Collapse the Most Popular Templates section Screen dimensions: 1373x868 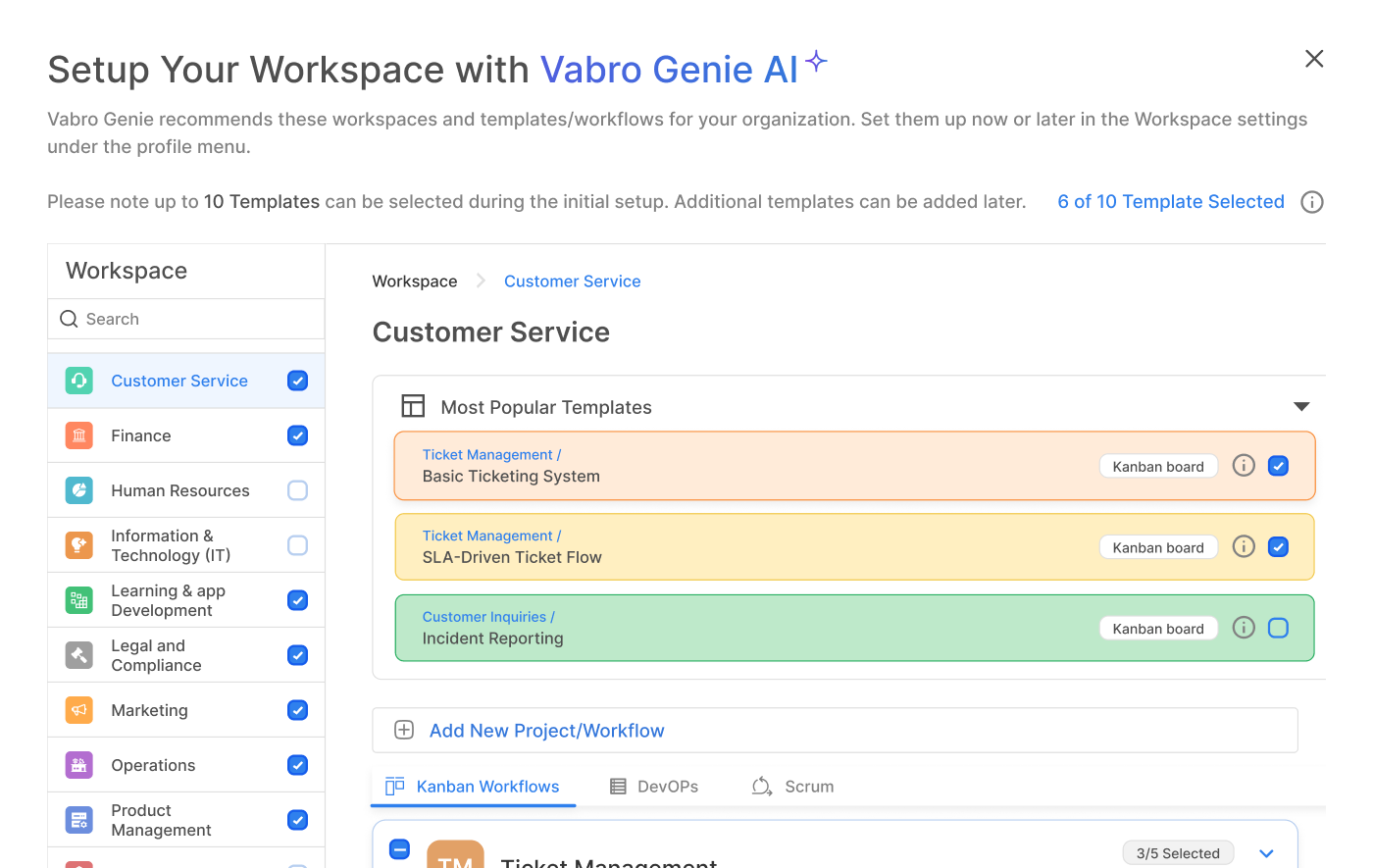pos(1301,407)
